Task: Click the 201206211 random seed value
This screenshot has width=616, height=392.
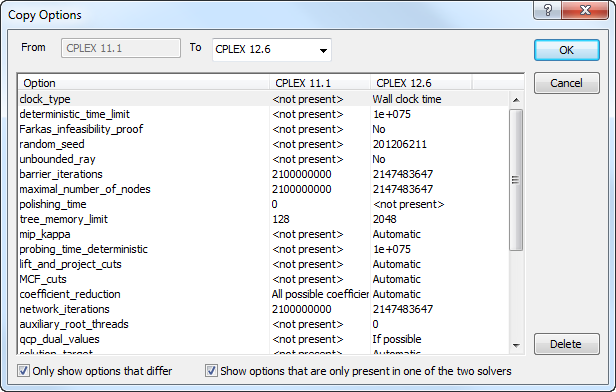Action: point(400,144)
